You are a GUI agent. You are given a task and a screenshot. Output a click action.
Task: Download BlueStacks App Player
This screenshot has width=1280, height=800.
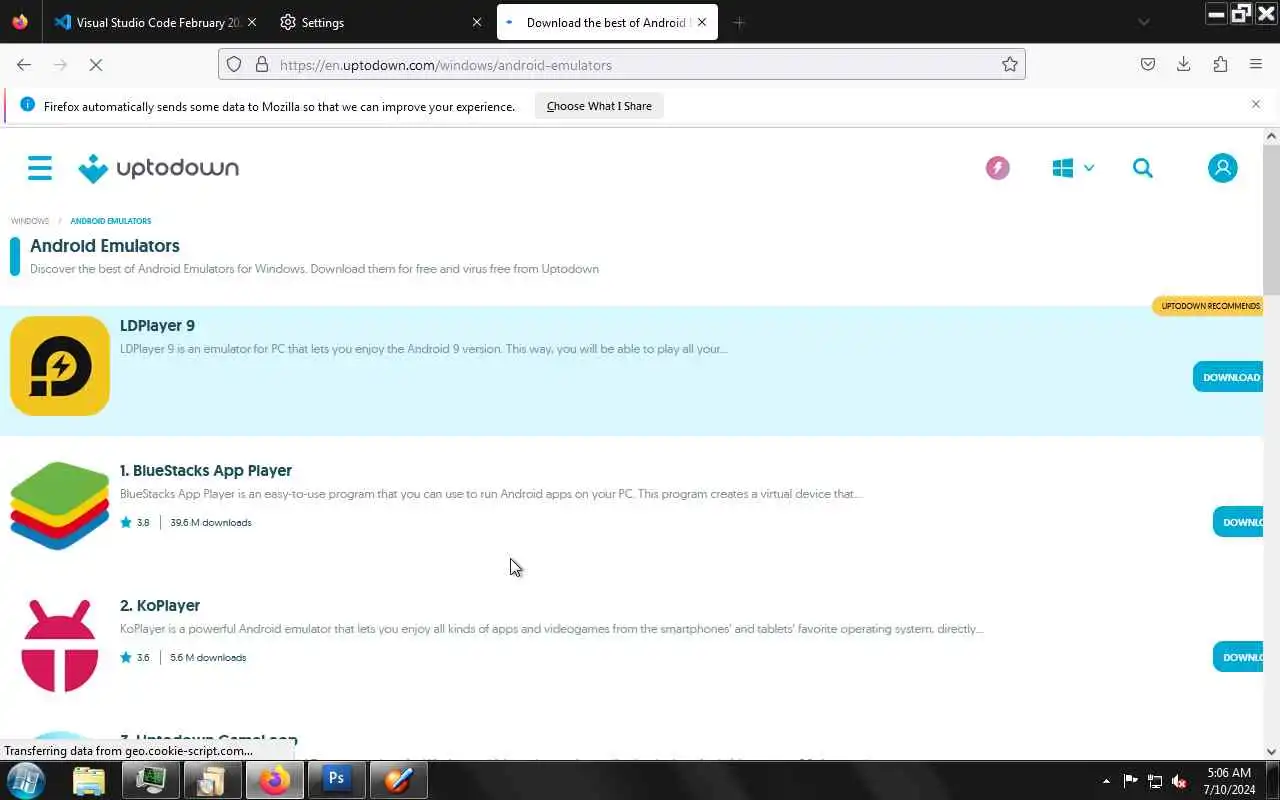1239,522
